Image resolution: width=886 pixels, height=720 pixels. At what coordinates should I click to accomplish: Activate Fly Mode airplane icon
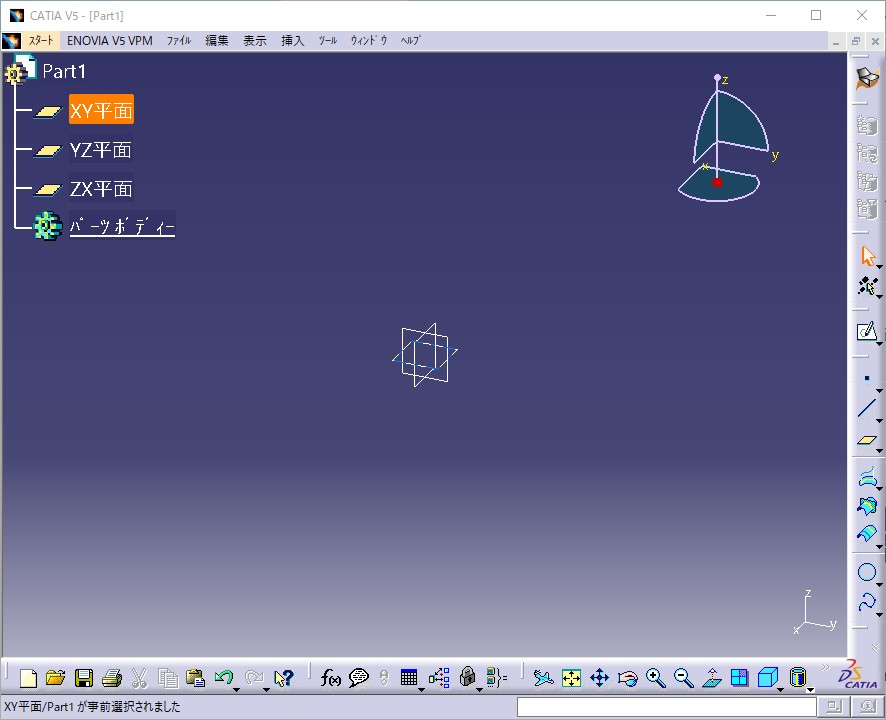[x=544, y=678]
